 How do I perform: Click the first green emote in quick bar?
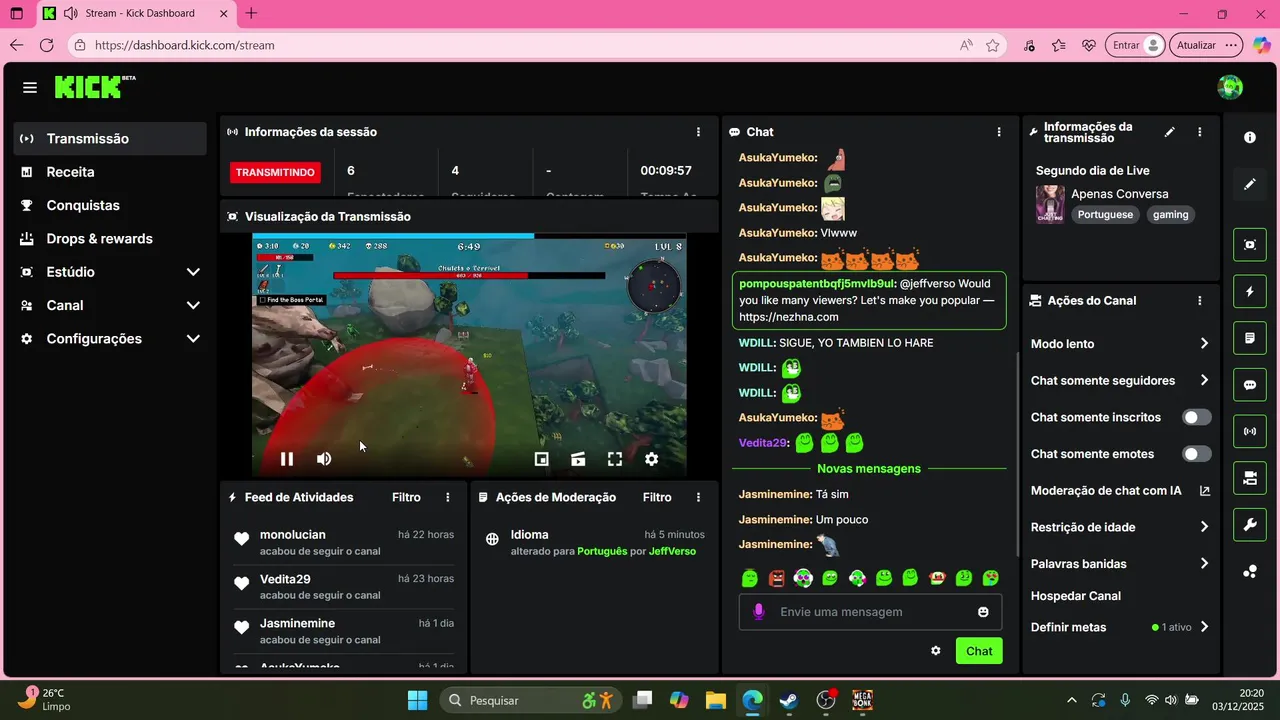[x=749, y=578]
